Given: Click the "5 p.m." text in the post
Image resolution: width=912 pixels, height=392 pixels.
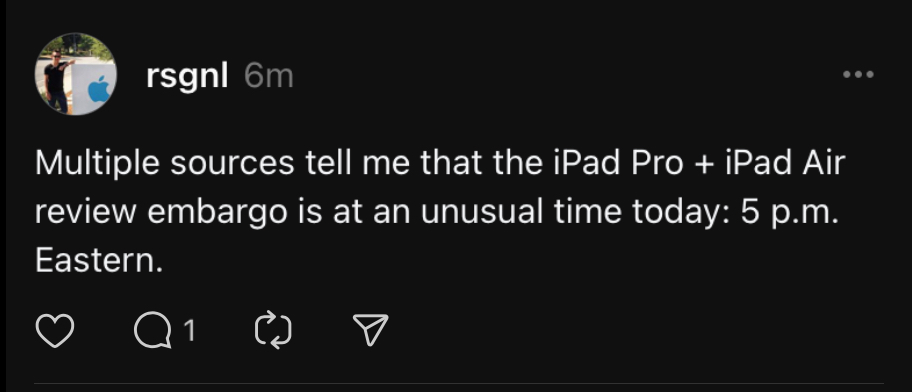Looking at the screenshot, I should click(x=790, y=213).
